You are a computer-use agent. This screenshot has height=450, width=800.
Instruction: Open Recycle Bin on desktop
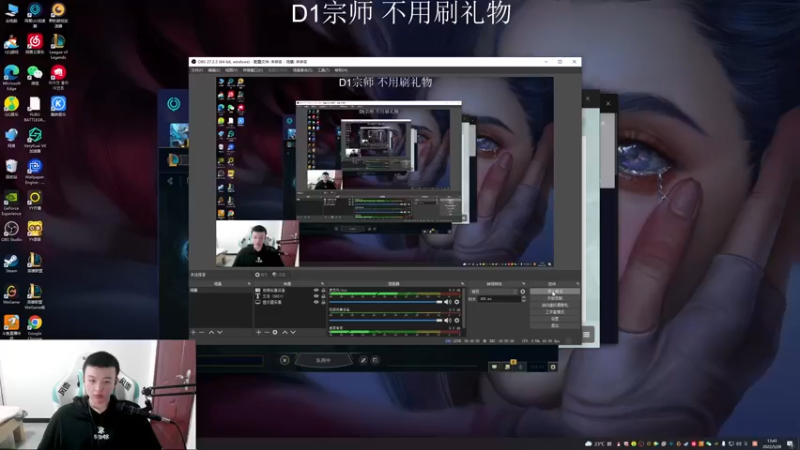pyautogui.click(x=11, y=167)
